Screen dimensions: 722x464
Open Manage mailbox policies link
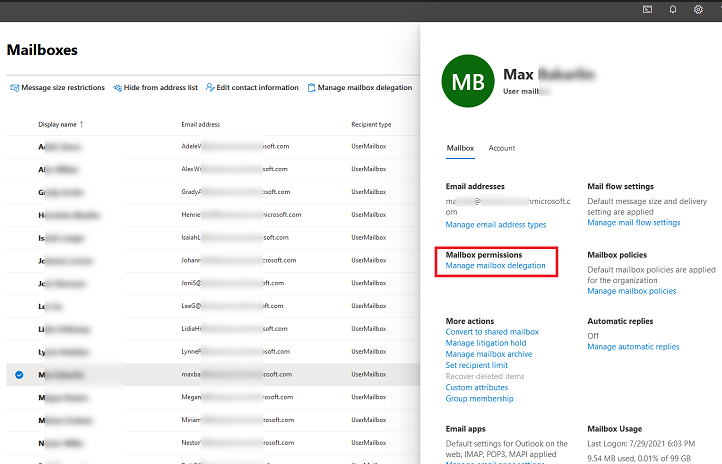pyautogui.click(x=631, y=291)
